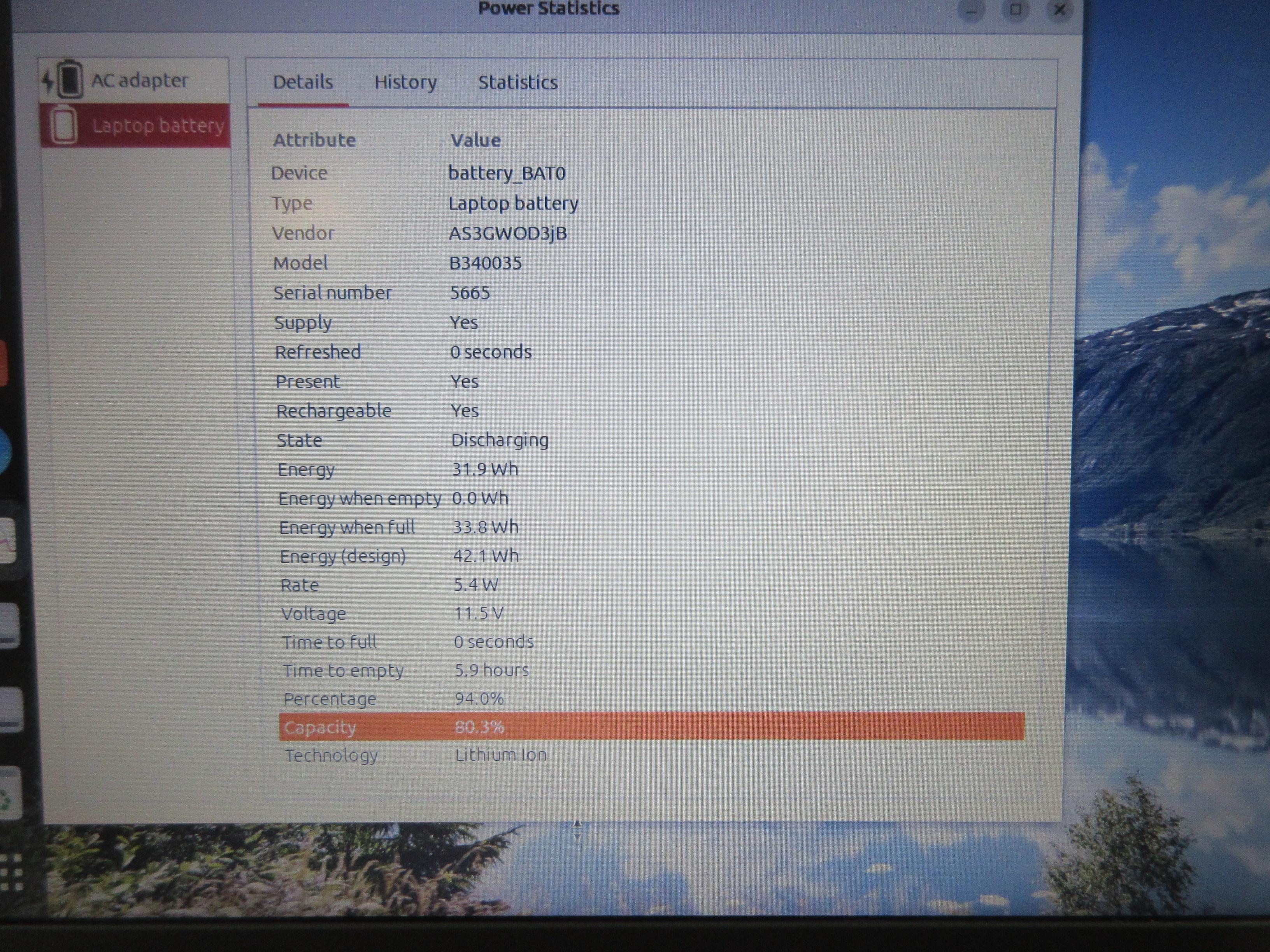1270x952 pixels.
Task: Select the Refreshed row showing 0 seconds
Action: click(649, 352)
